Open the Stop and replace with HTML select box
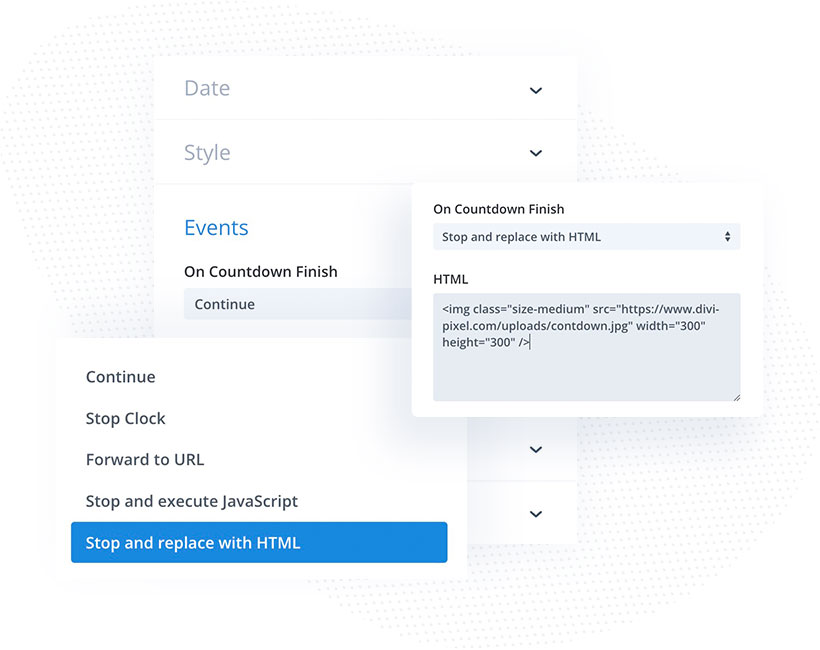The image size is (820, 650). [x=586, y=237]
